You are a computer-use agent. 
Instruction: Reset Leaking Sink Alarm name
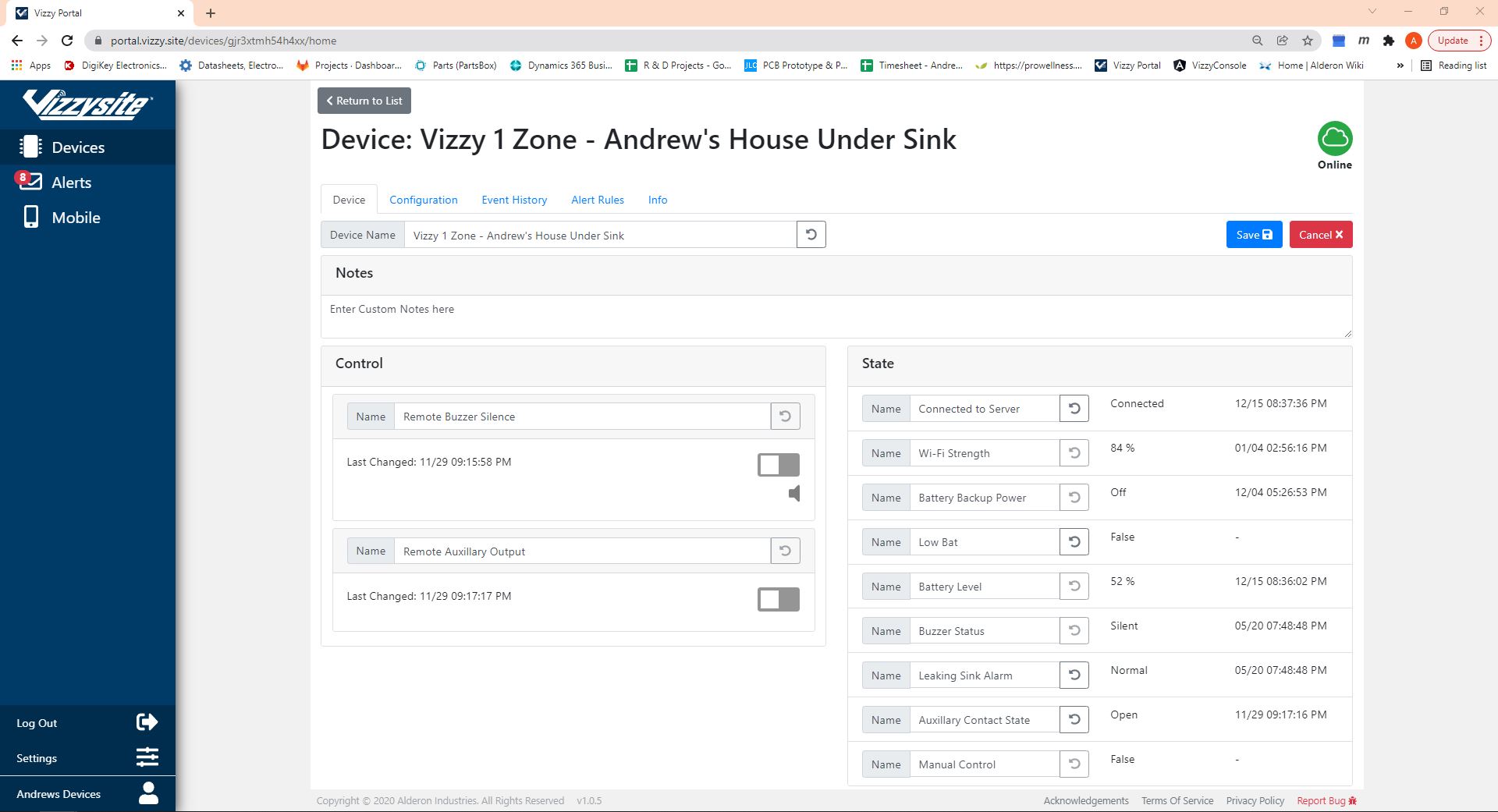(x=1074, y=675)
